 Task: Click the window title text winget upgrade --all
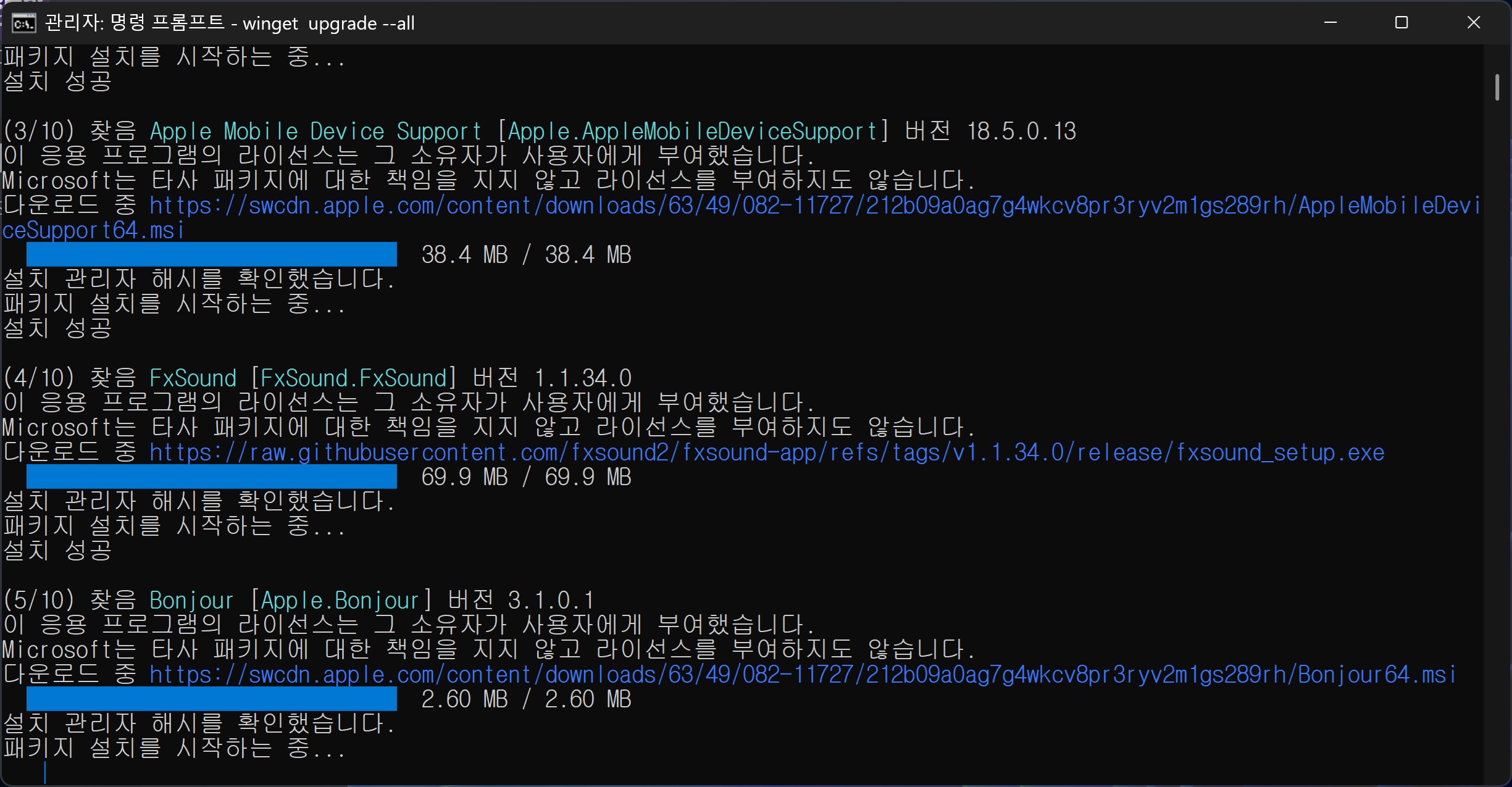coord(328,23)
